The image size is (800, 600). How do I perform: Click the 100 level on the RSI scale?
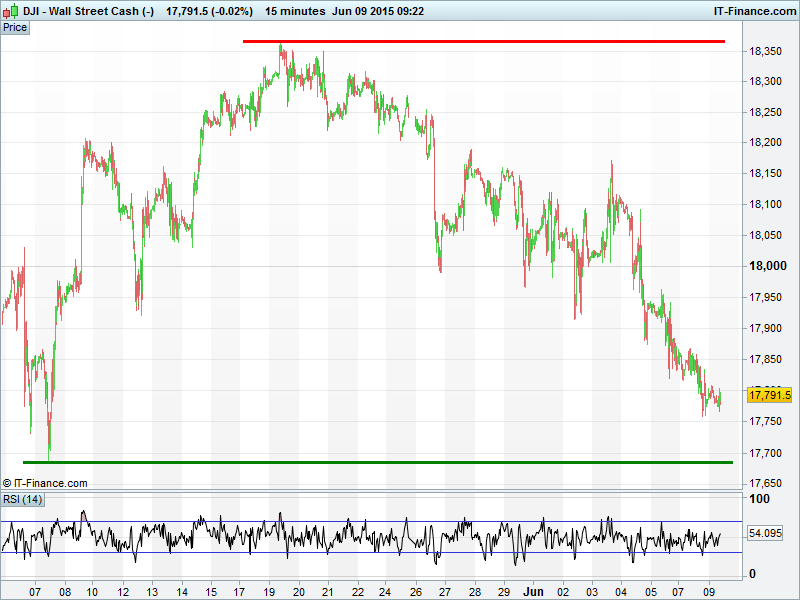pos(759,499)
